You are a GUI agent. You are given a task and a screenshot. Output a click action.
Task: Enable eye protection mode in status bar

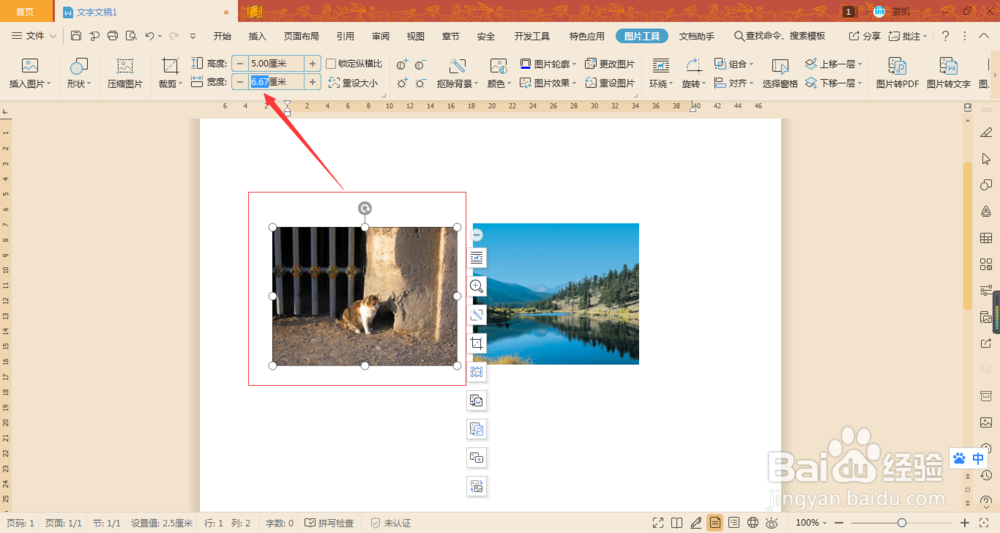point(772,523)
